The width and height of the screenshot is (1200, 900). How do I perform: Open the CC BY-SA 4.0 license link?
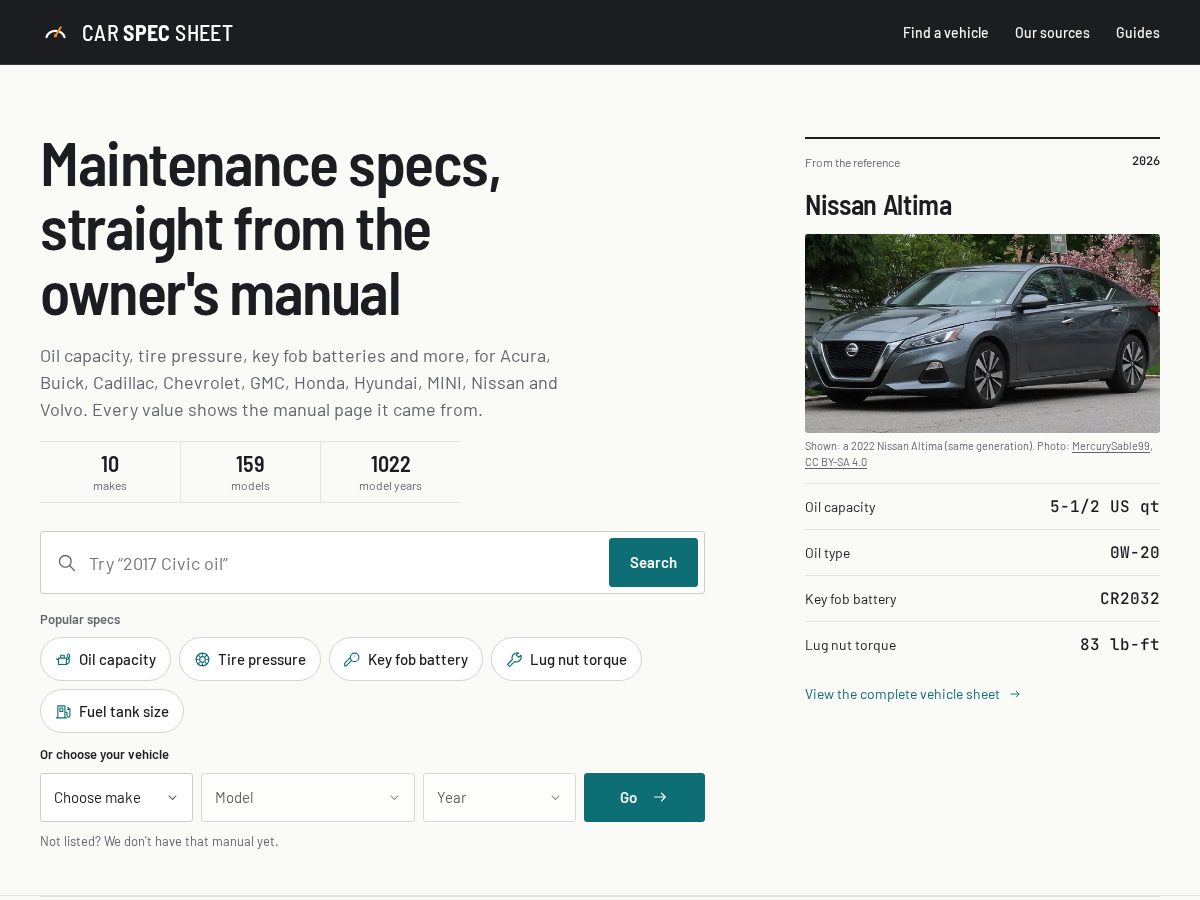836,462
